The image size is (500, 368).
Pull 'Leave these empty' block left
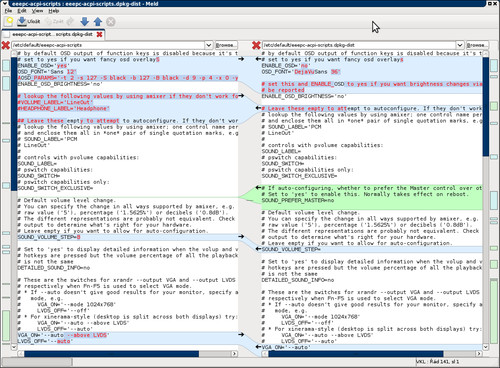[x=258, y=108]
